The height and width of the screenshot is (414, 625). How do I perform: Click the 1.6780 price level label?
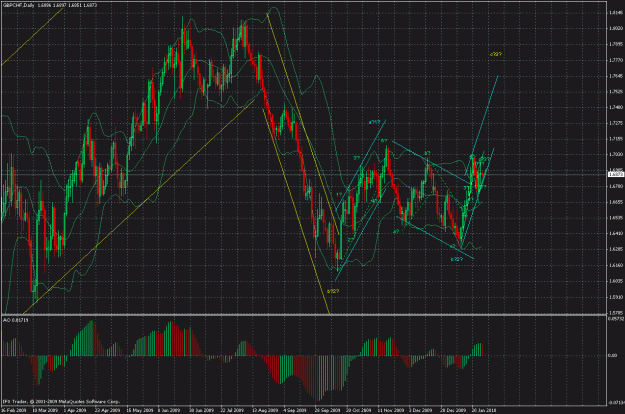(615, 186)
